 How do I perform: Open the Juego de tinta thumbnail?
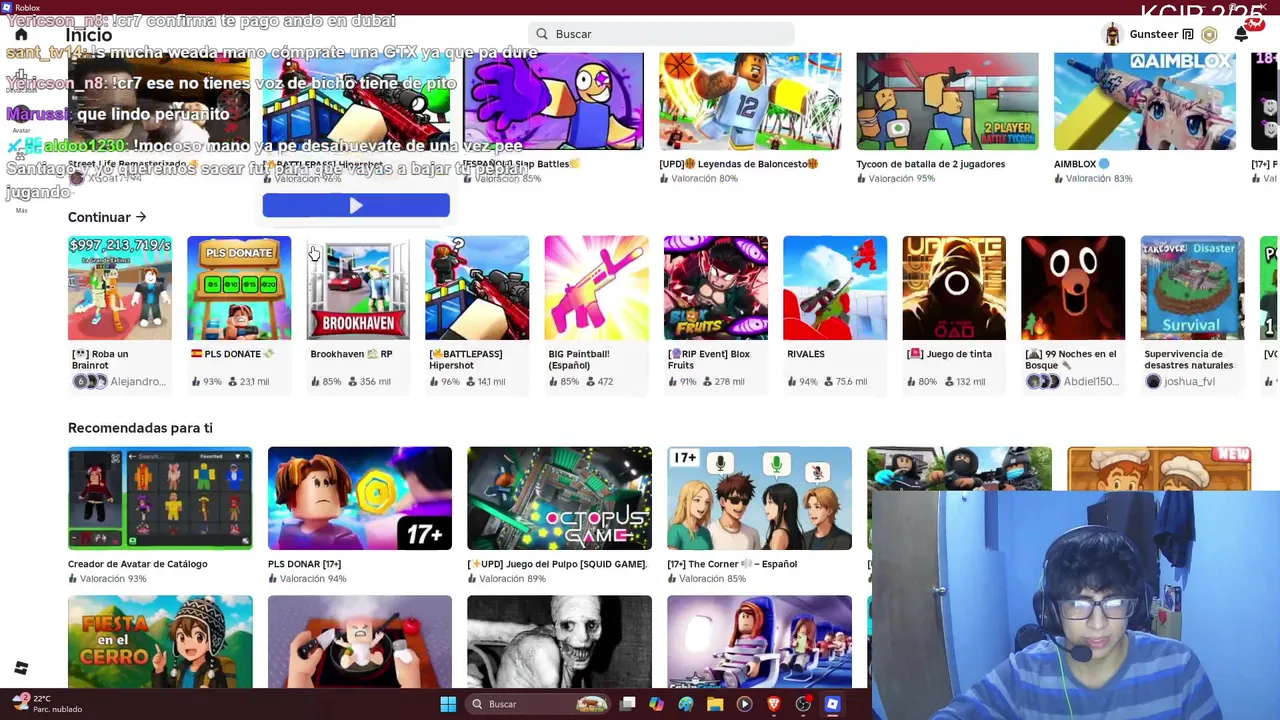click(x=954, y=288)
